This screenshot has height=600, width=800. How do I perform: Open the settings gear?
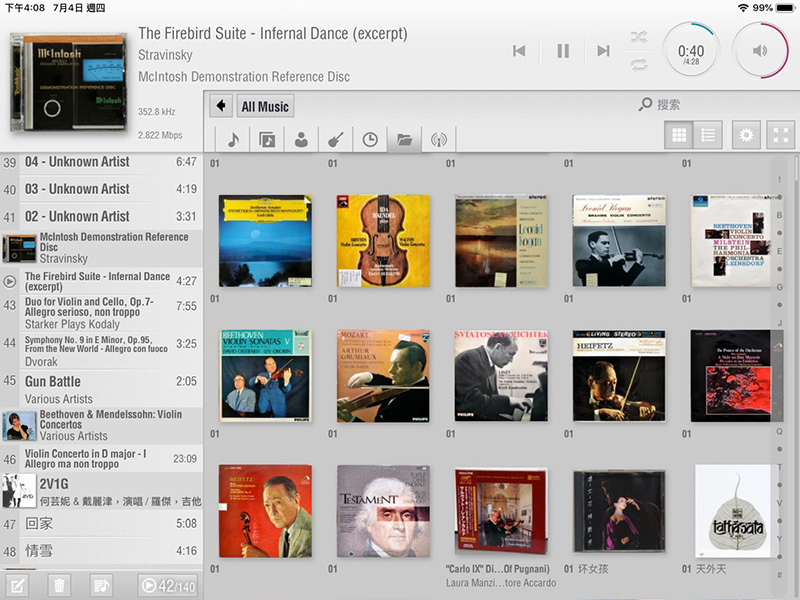pyautogui.click(x=746, y=135)
